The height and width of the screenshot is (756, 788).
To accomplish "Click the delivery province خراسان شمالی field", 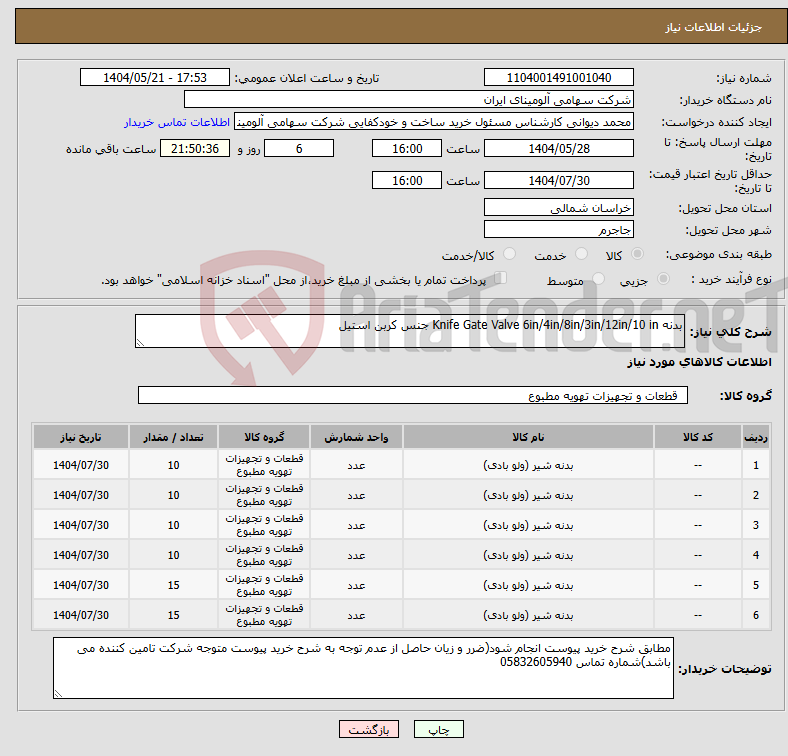I will click(x=558, y=208).
